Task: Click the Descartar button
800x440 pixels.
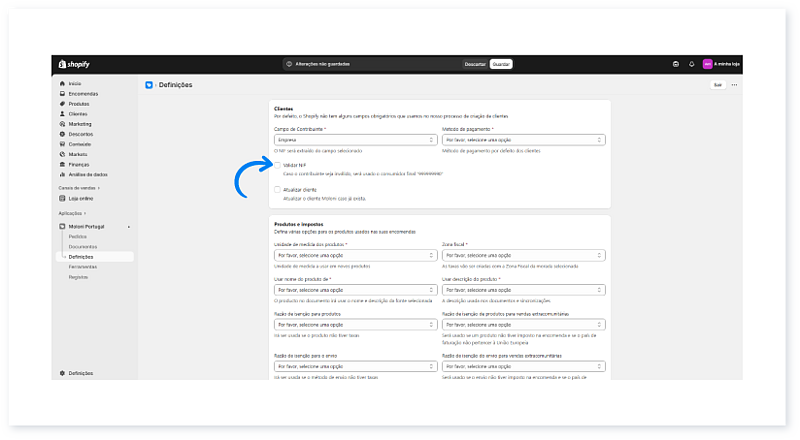Action: (x=475, y=64)
